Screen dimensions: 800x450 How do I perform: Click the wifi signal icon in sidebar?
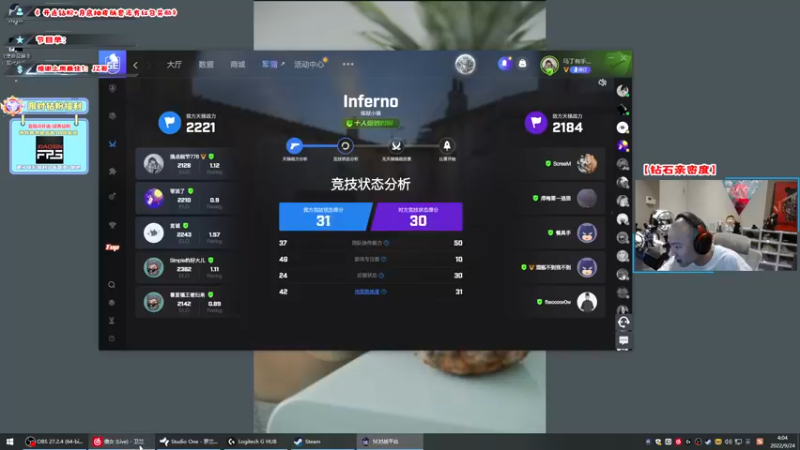pos(112,225)
